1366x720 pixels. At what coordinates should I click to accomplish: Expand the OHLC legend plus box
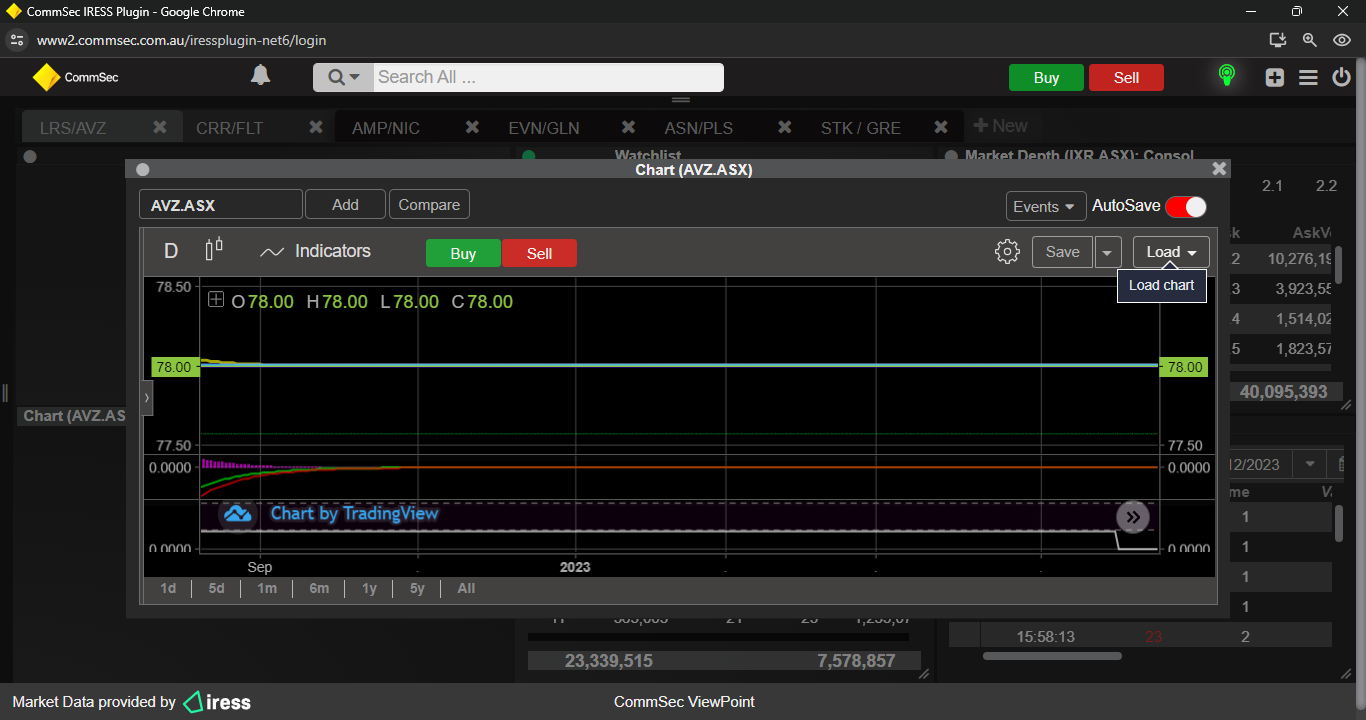(216, 300)
